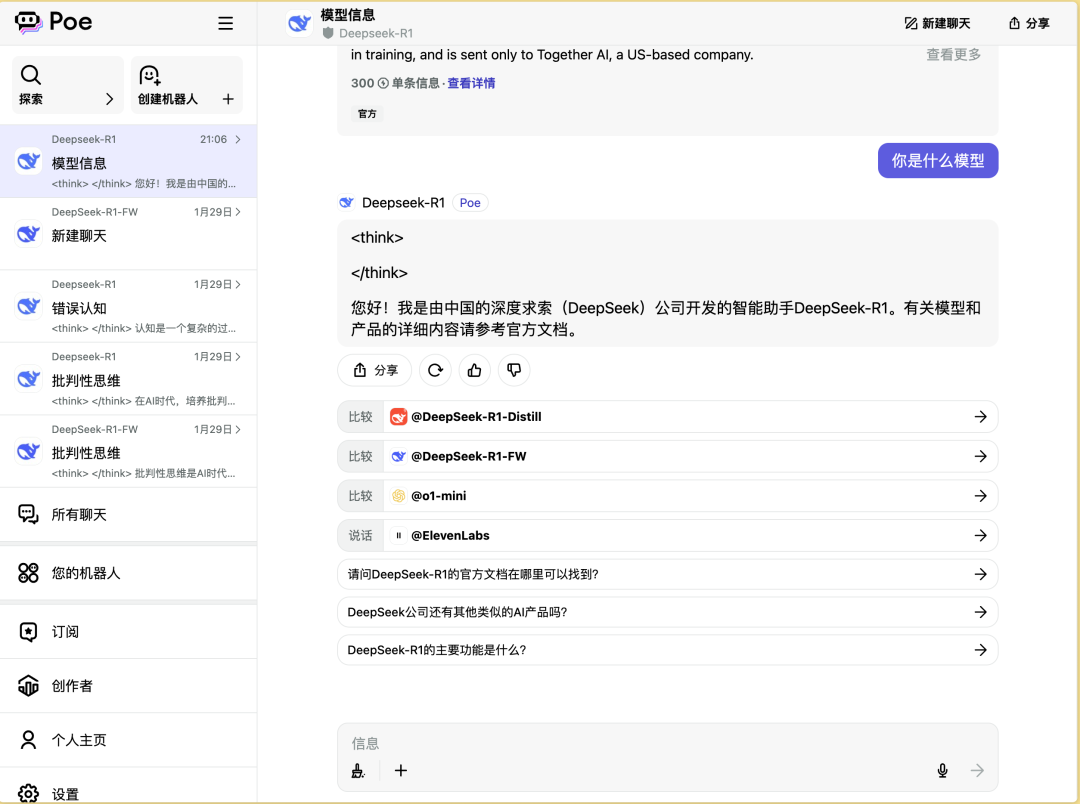Click the 官方 official tag
Screen dimensions: 1080x804
367,114
